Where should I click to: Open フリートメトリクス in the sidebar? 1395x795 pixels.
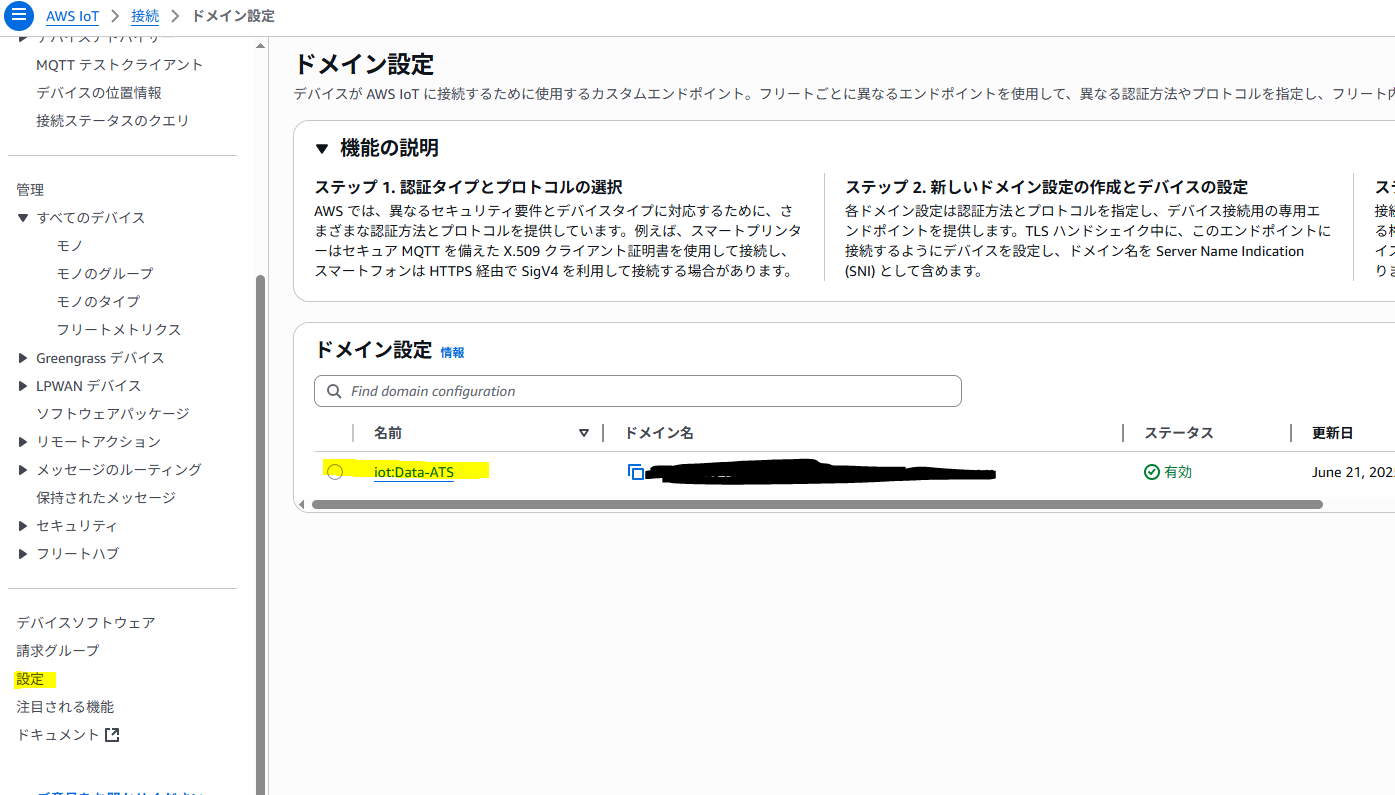(119, 330)
